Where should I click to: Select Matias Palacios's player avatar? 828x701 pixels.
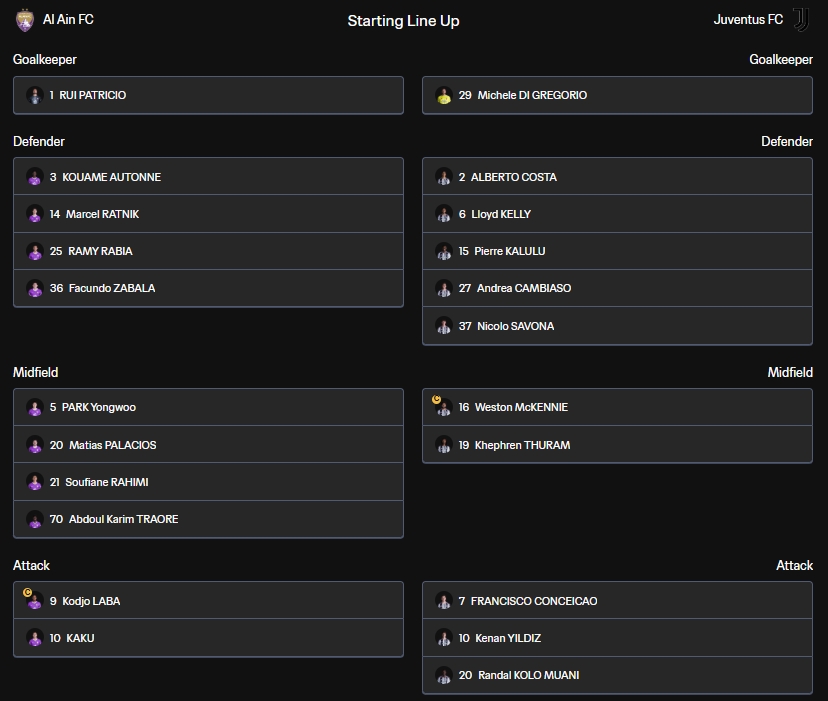pyautogui.click(x=35, y=445)
